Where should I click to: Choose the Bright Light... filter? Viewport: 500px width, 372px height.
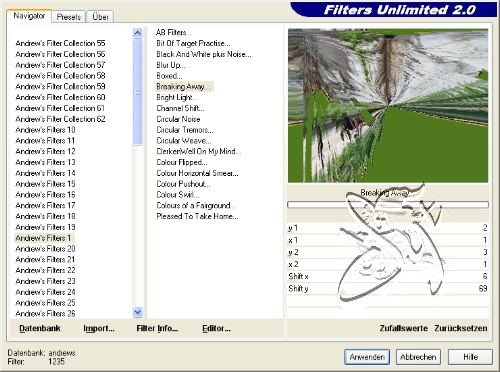[x=177, y=97]
